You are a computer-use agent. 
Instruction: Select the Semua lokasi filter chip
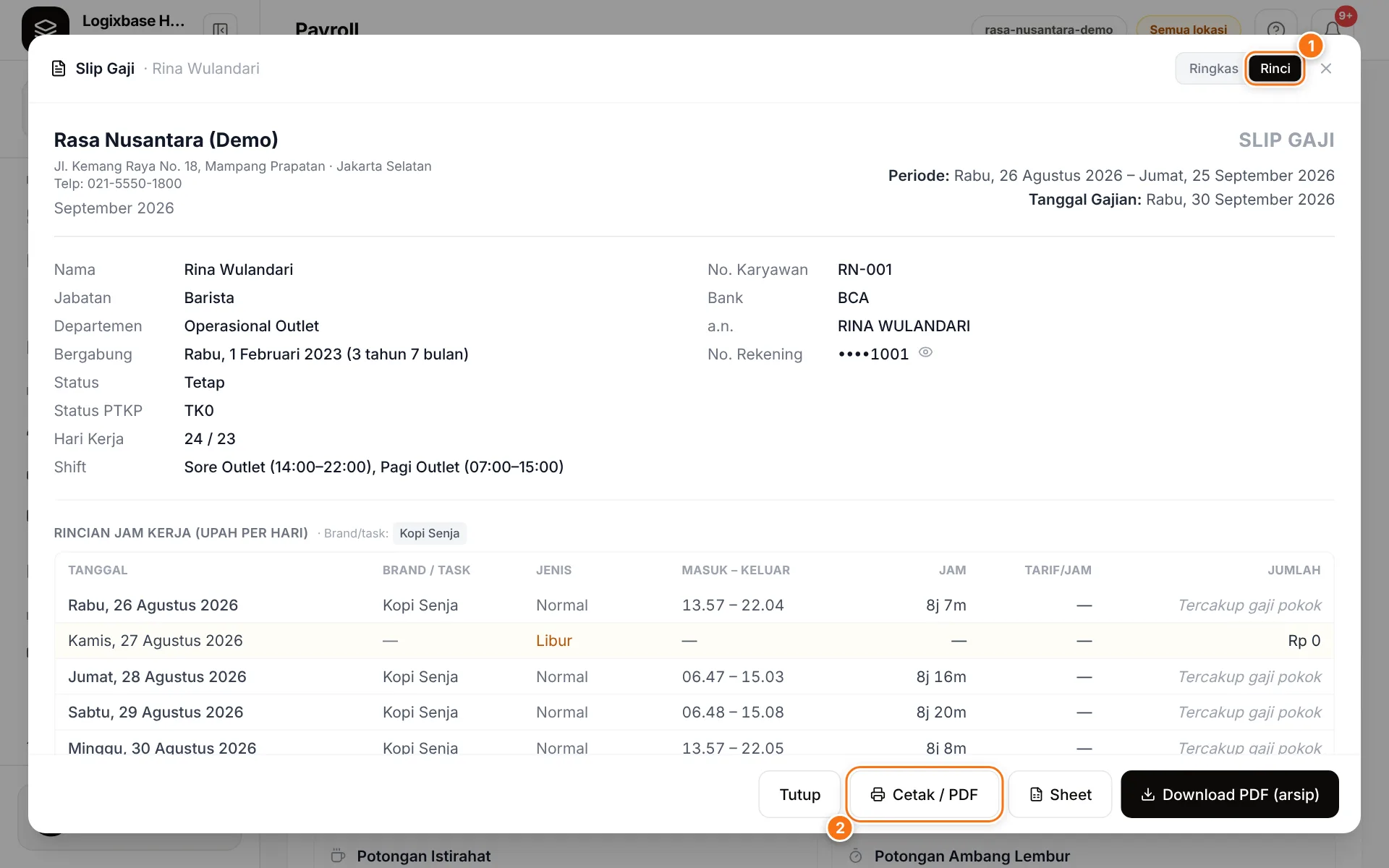[x=1188, y=30]
